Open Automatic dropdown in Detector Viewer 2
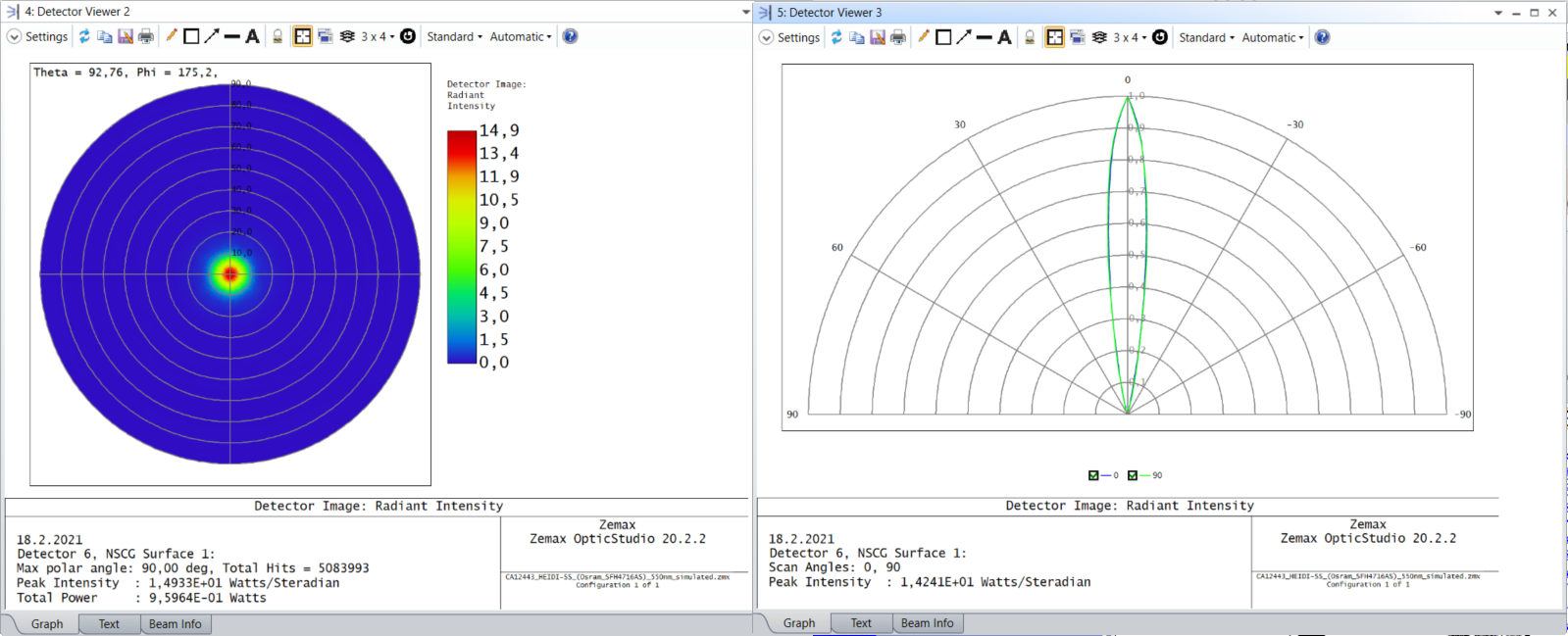This screenshot has width=1568, height=636. [x=521, y=36]
